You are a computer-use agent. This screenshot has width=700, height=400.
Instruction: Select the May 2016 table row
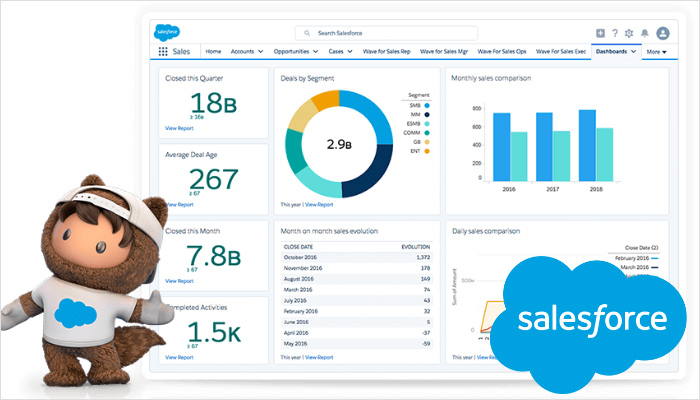[x=357, y=343]
